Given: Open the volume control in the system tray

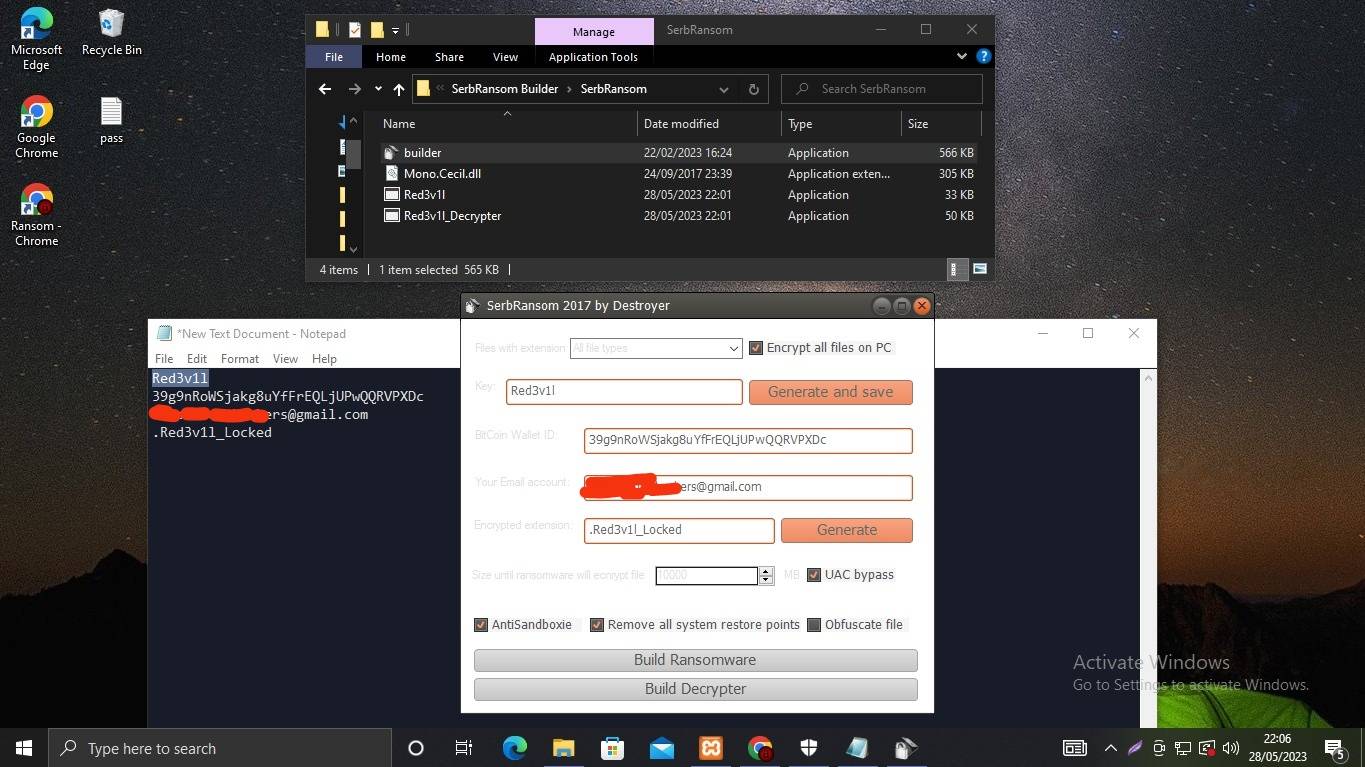Looking at the screenshot, I should coord(1231,748).
